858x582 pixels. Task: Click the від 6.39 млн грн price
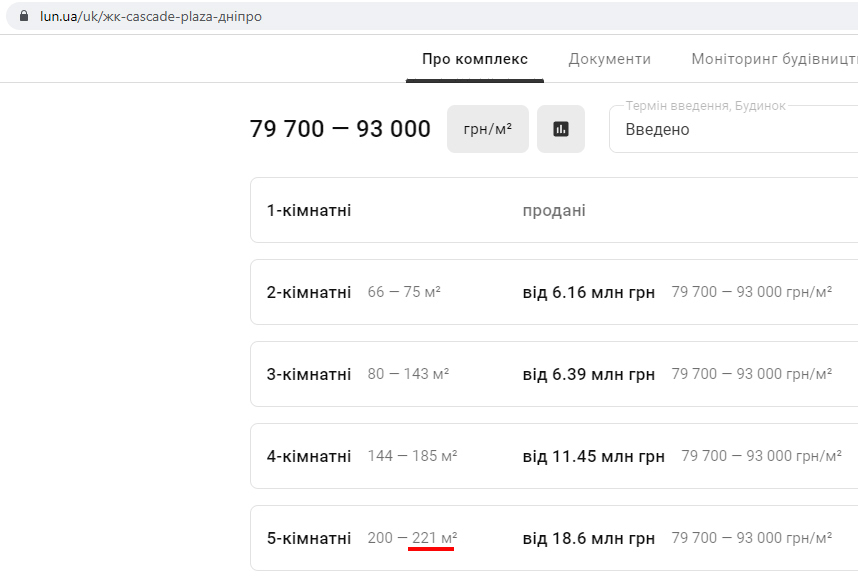point(588,374)
